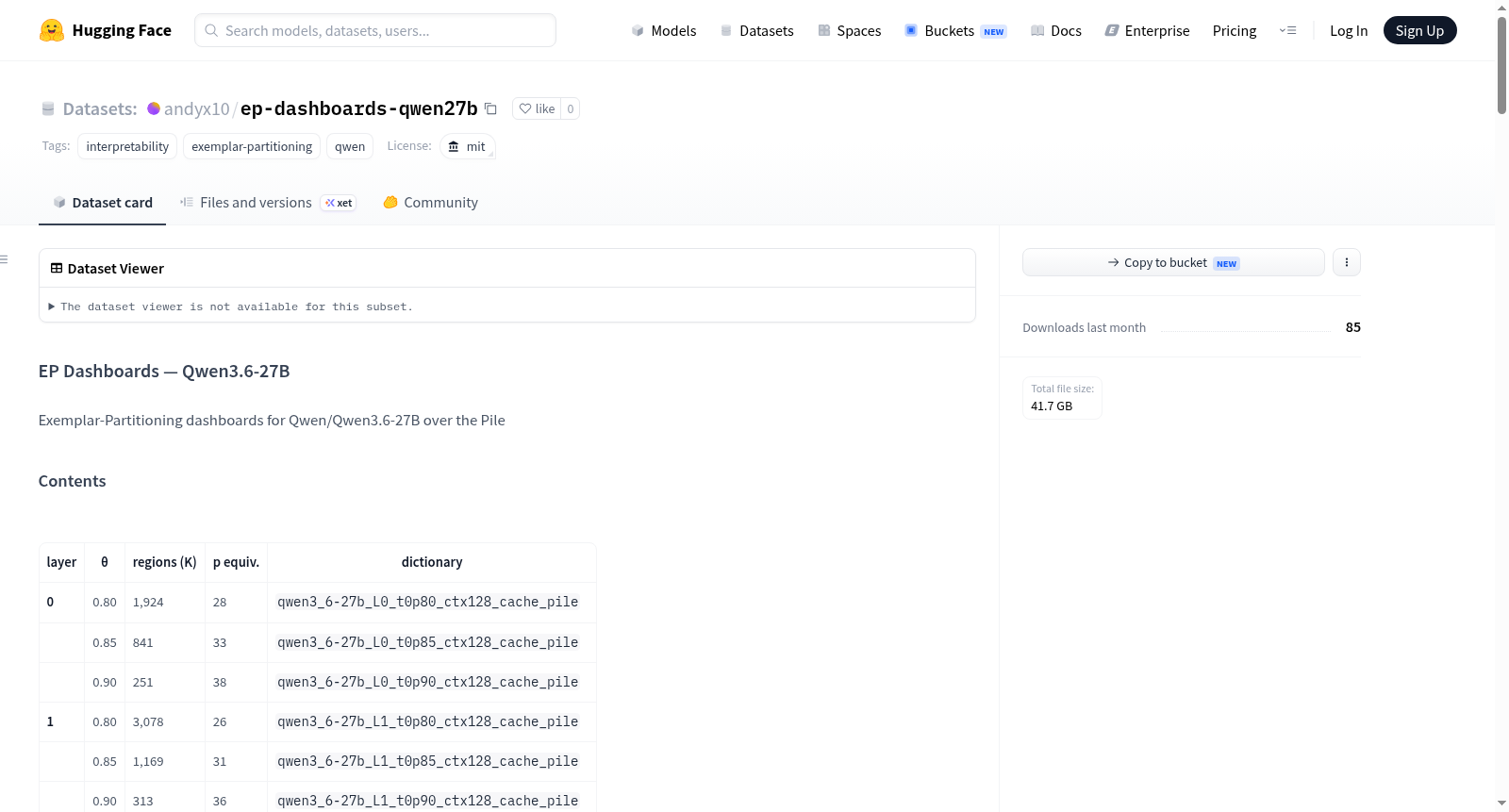
Task: Expand the dataset viewer unavailable message
Action: pos(231,307)
